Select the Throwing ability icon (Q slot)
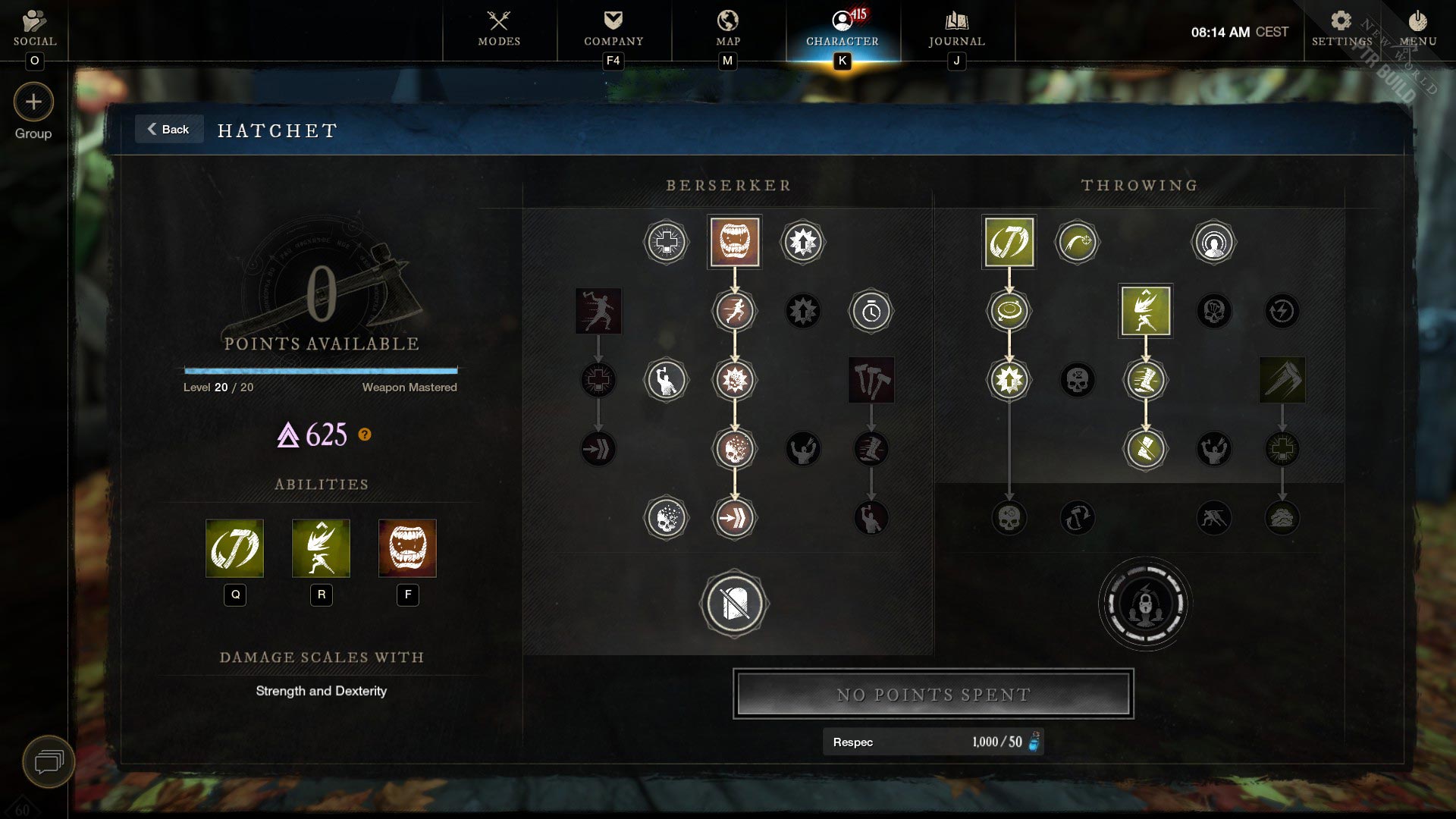Image resolution: width=1456 pixels, height=819 pixels. click(x=235, y=547)
